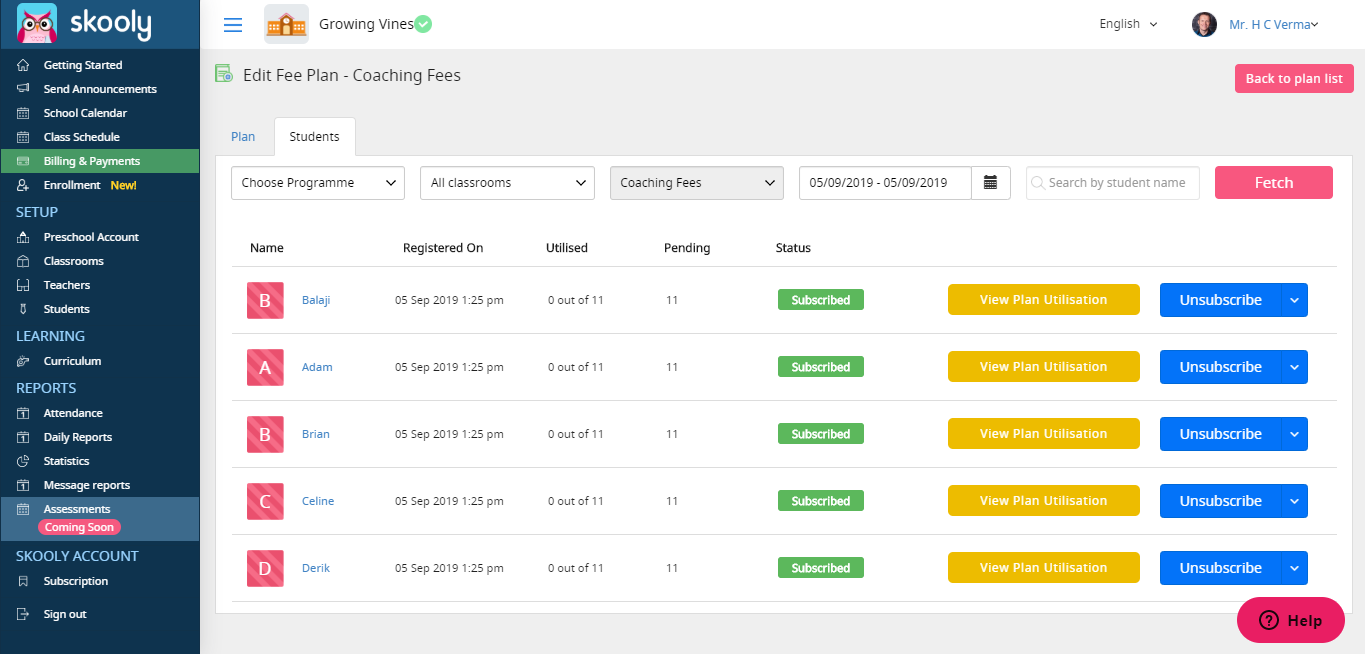Expand Brian's Unsubscribe dropdown arrow

coord(1294,434)
